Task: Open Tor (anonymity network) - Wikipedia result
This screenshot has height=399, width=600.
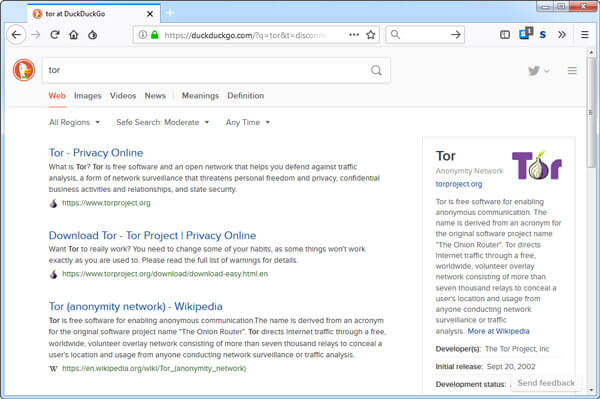Action: click(x=135, y=306)
